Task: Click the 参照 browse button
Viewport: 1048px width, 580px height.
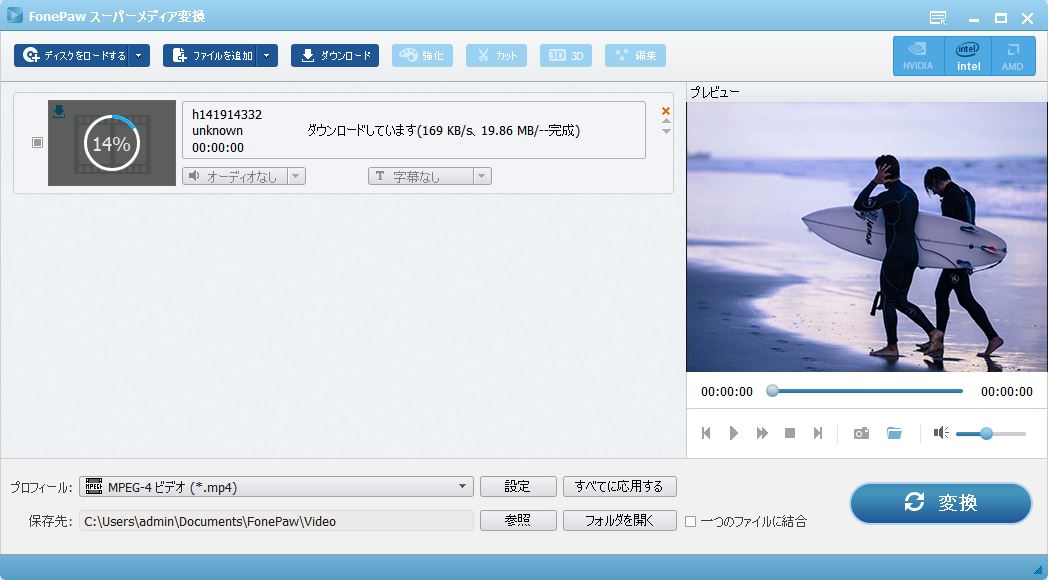Action: [x=518, y=521]
